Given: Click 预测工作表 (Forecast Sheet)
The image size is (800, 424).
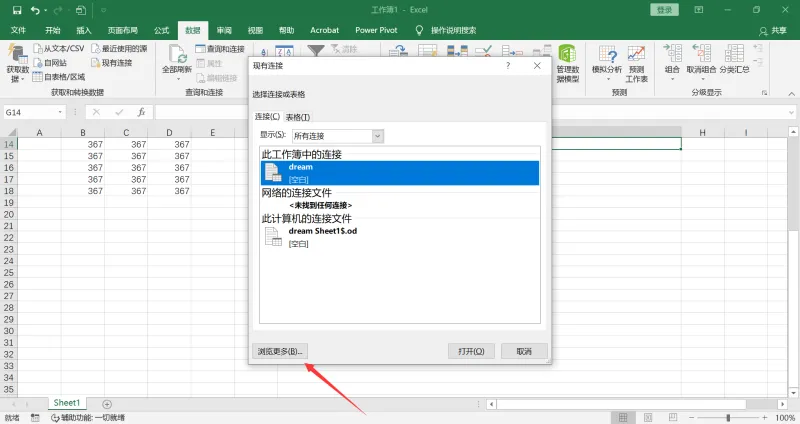Looking at the screenshot, I should (636, 64).
